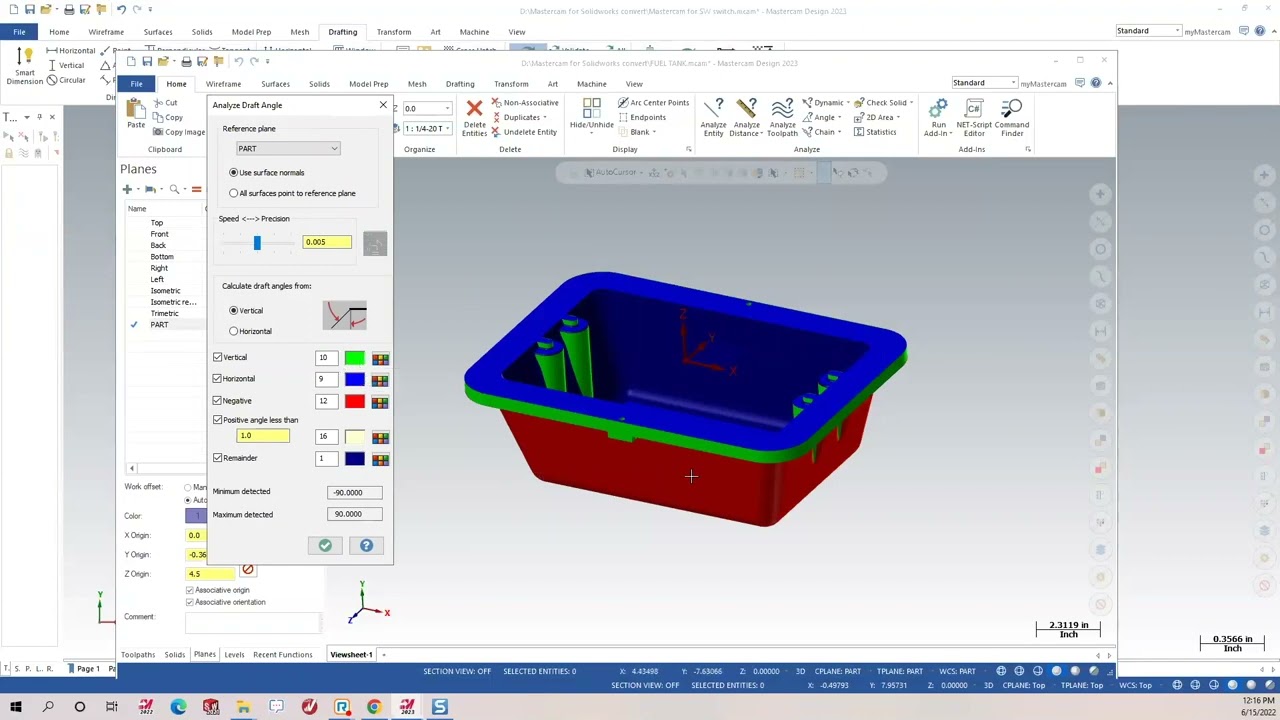Open the Recent Functions tab
This screenshot has width=1280, height=720.
283,655
